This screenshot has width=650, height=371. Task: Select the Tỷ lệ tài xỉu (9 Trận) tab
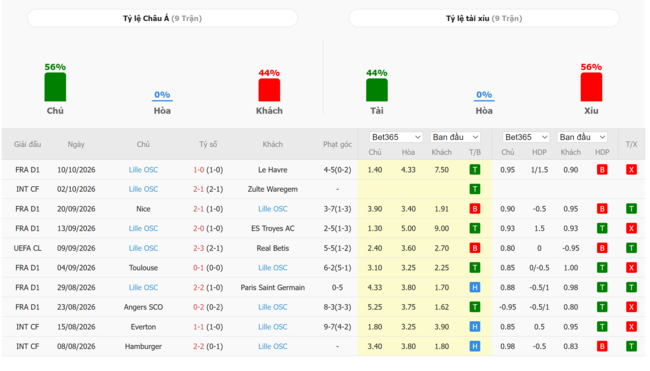click(484, 18)
